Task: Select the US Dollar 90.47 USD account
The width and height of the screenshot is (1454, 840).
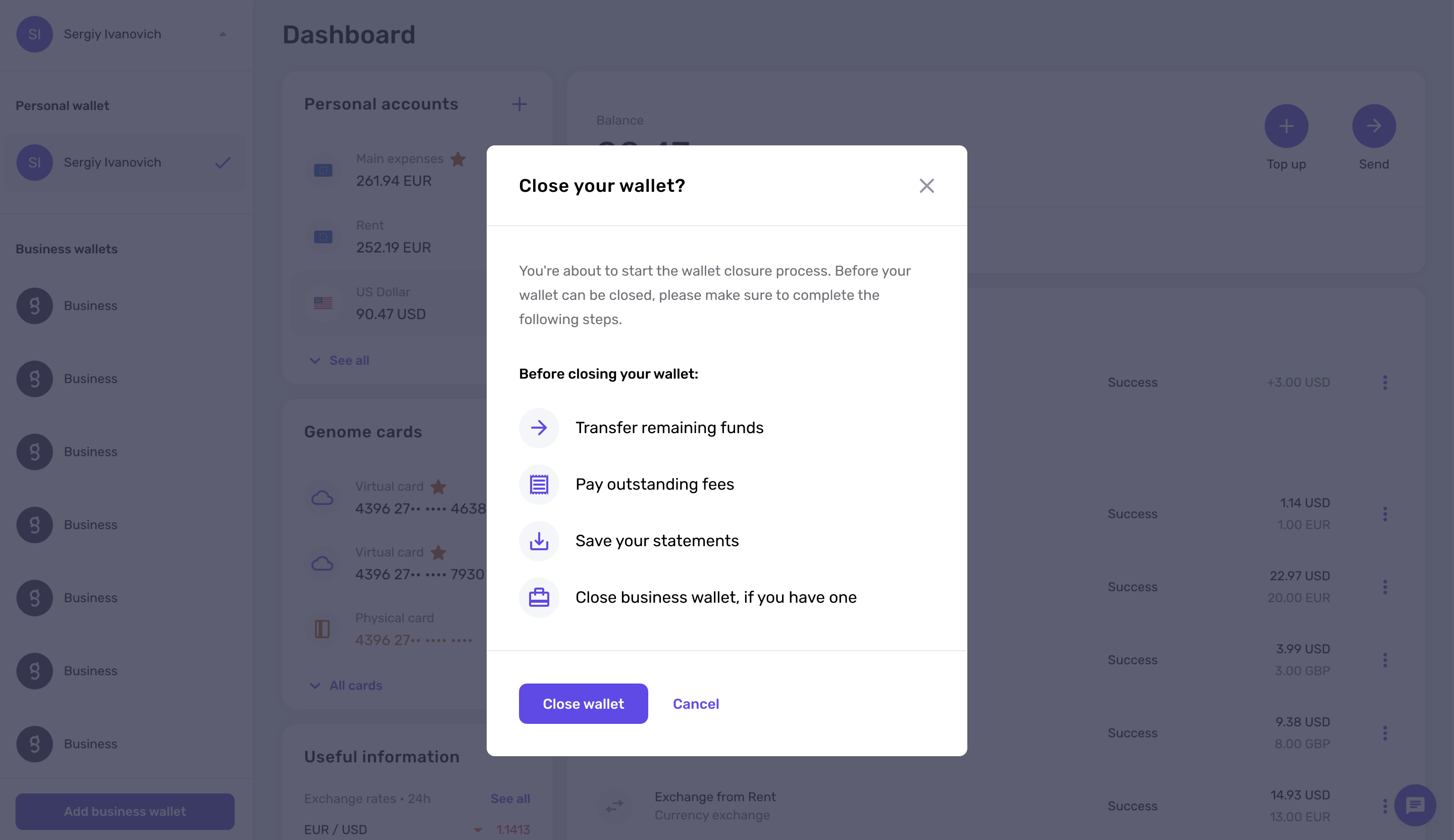Action: tap(388, 303)
